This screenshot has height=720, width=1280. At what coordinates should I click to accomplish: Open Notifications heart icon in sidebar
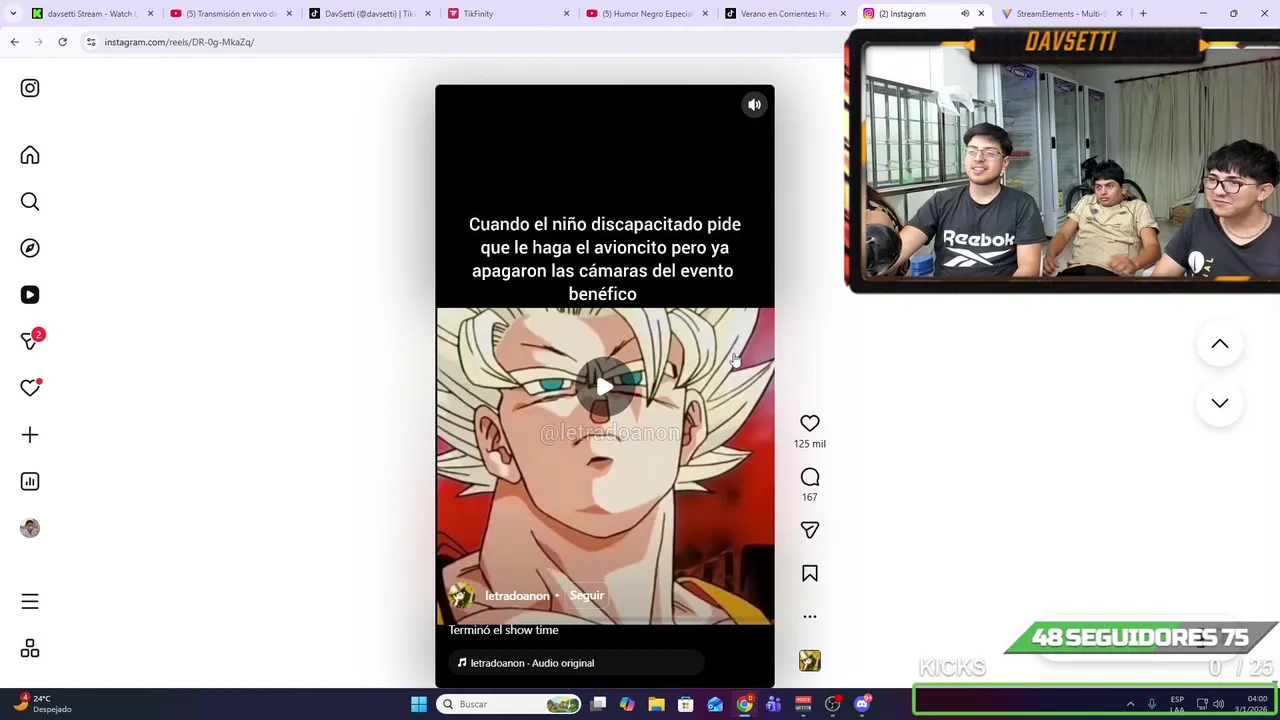[x=30, y=388]
